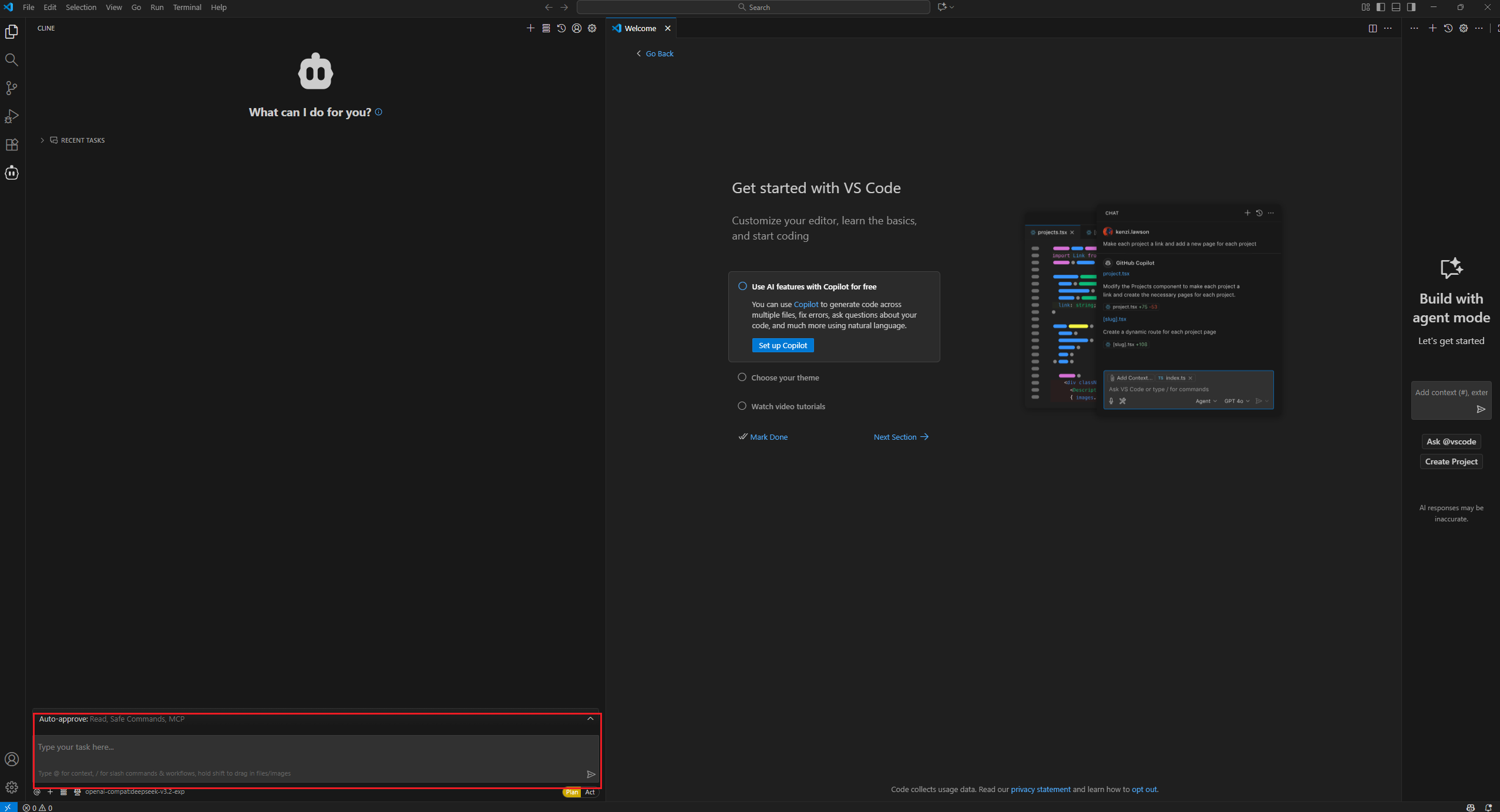Click the Cline robot icon in activity bar
Image resolution: width=1500 pixels, height=812 pixels.
(x=12, y=173)
